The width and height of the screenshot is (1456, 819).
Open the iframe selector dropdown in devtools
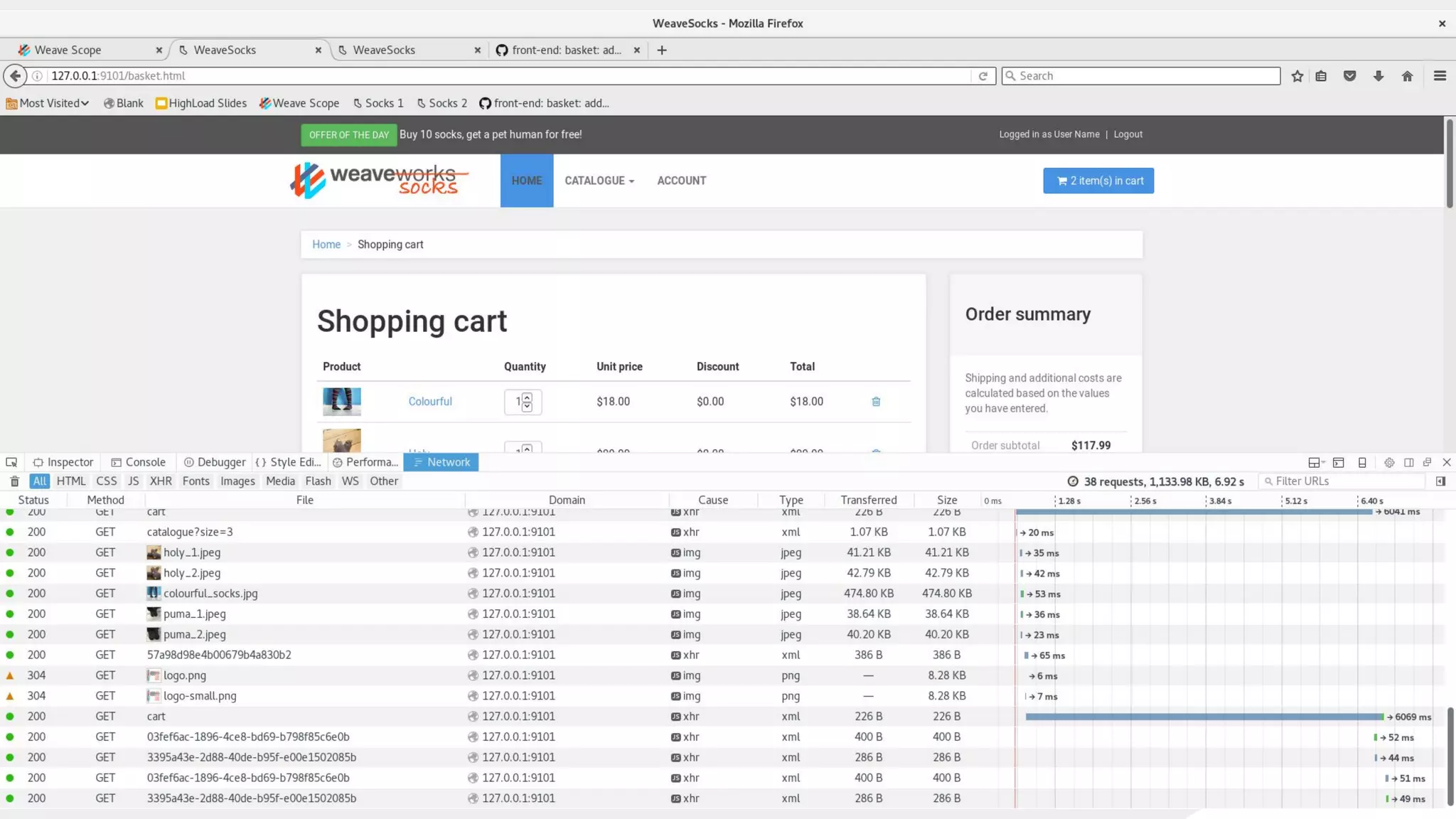click(x=1316, y=462)
